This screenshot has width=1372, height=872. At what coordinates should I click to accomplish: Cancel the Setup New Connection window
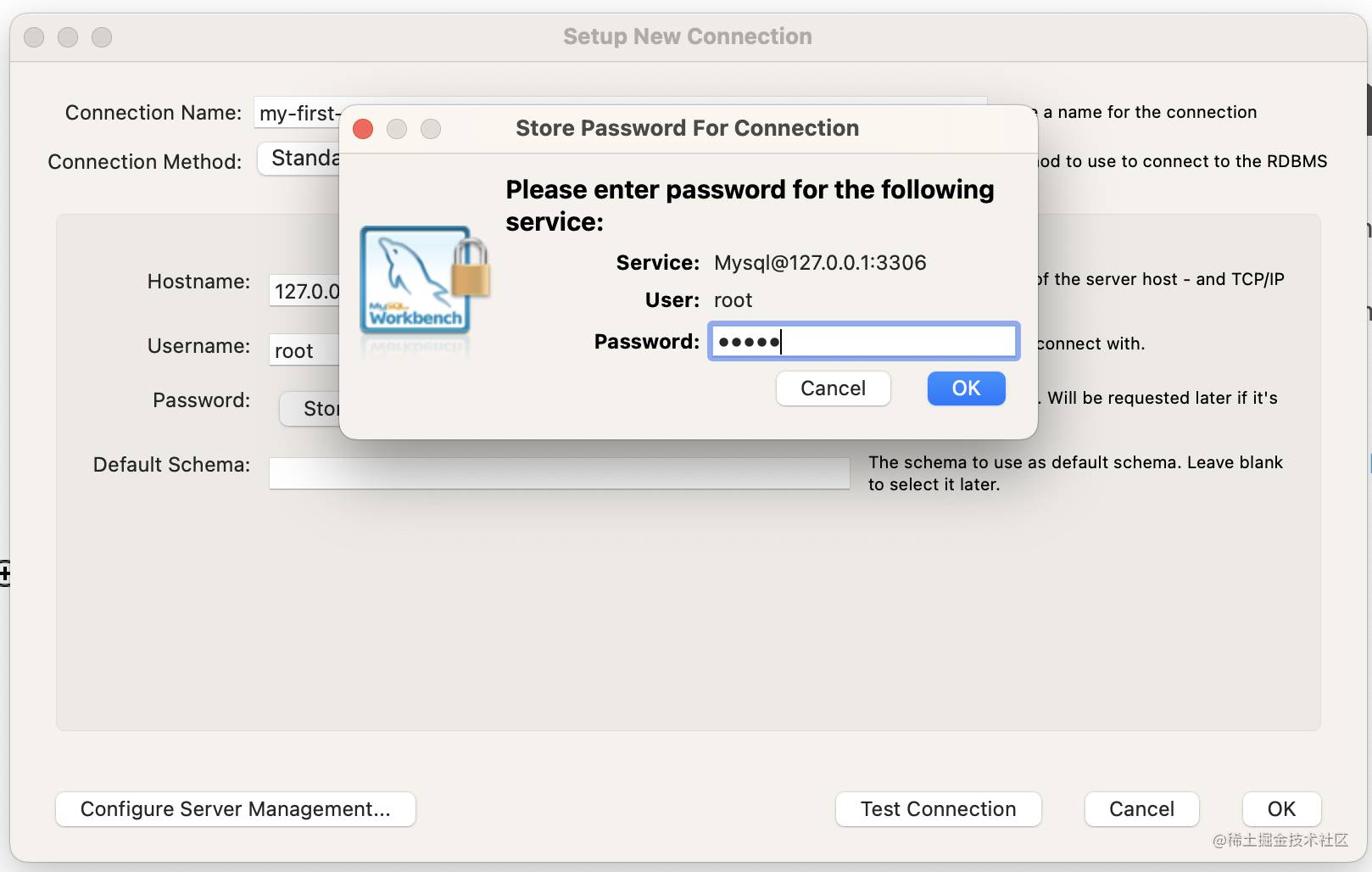tap(1141, 809)
